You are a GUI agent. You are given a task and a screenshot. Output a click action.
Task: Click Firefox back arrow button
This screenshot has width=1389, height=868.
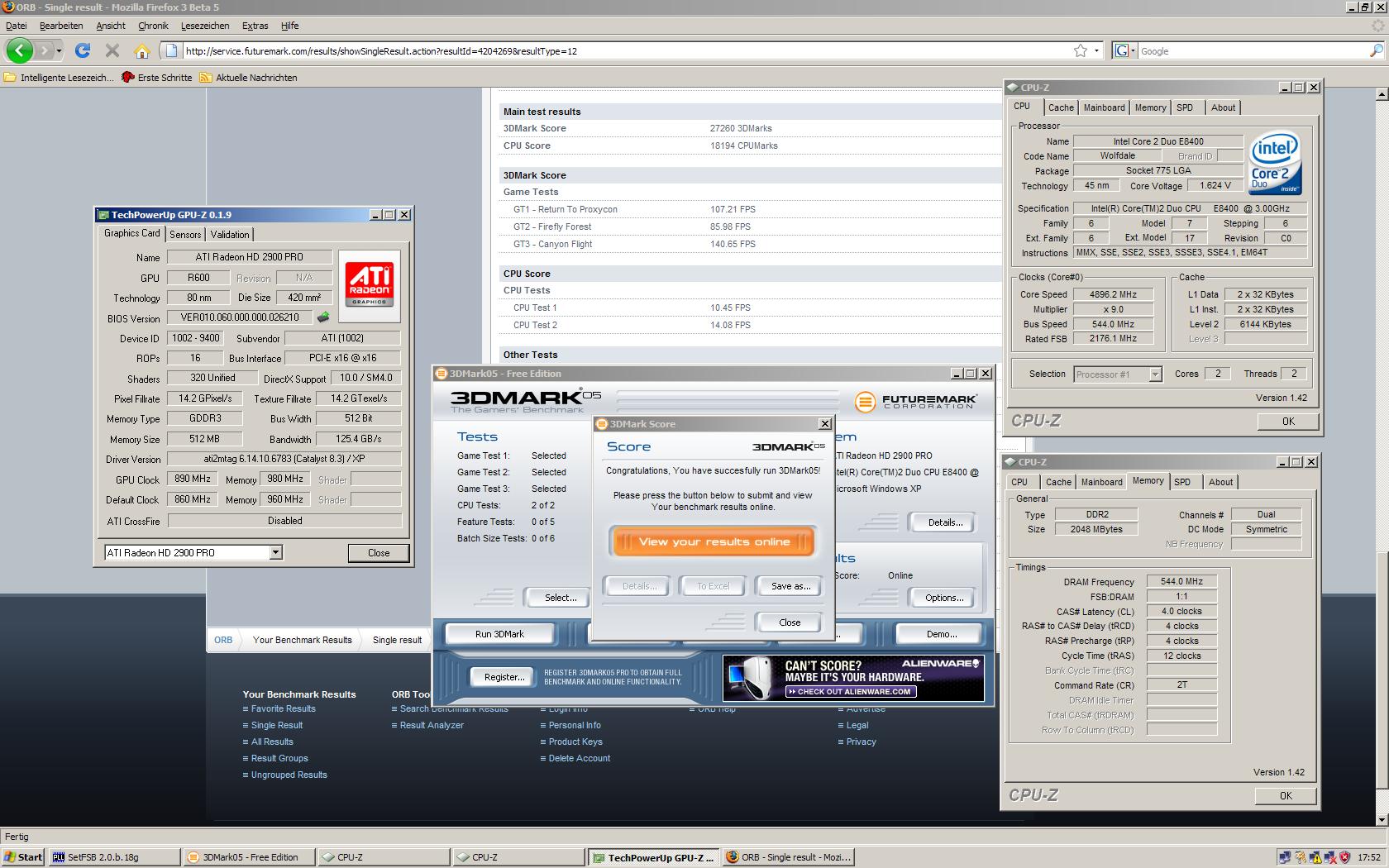19,50
